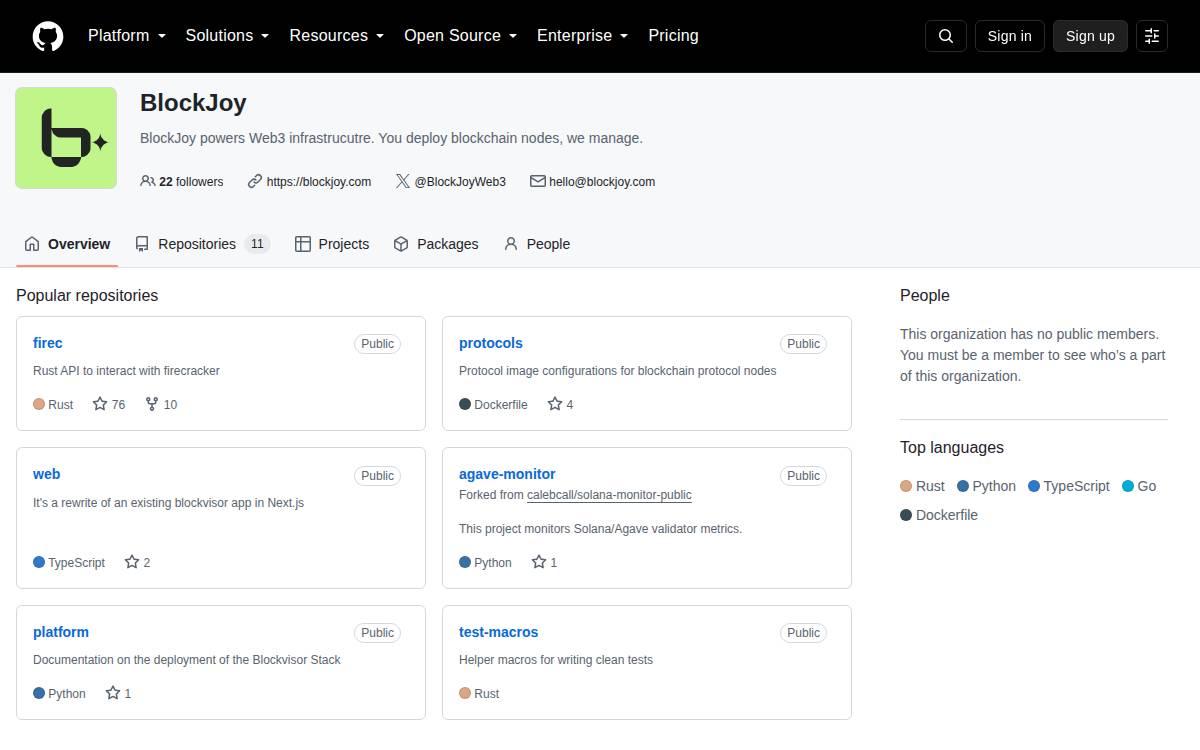The width and height of the screenshot is (1200, 750).
Task: Switch to the Projects tab
Action: 332,244
